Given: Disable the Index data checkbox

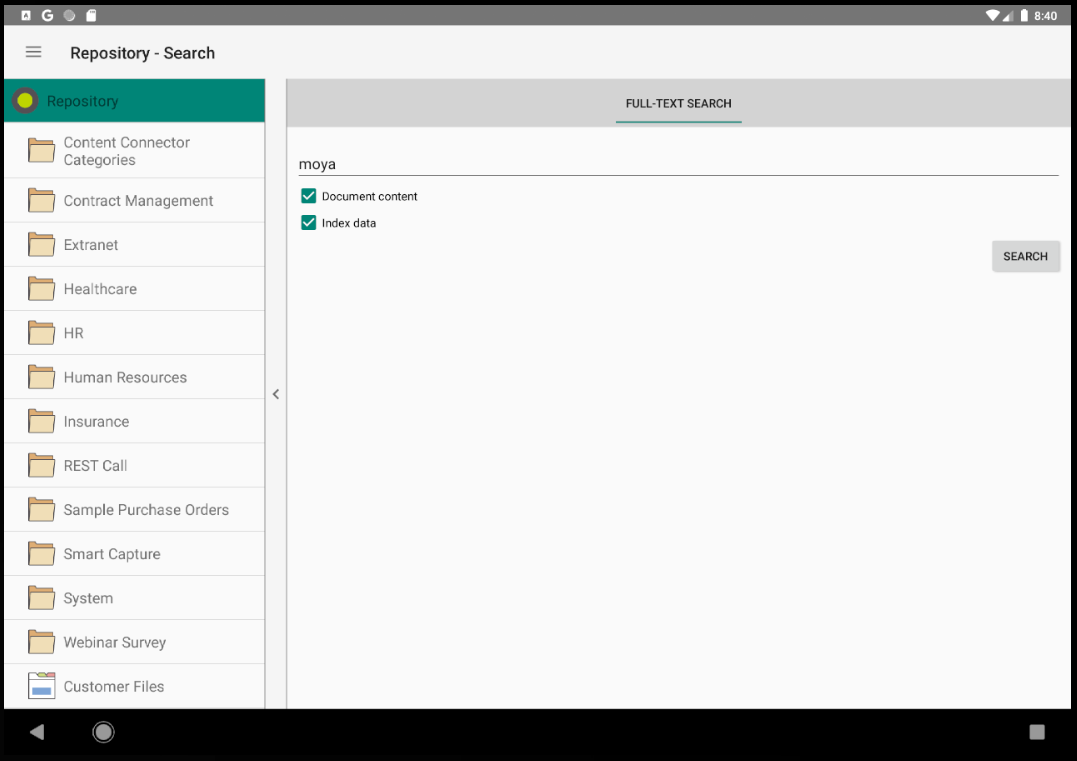Looking at the screenshot, I should tap(308, 222).
